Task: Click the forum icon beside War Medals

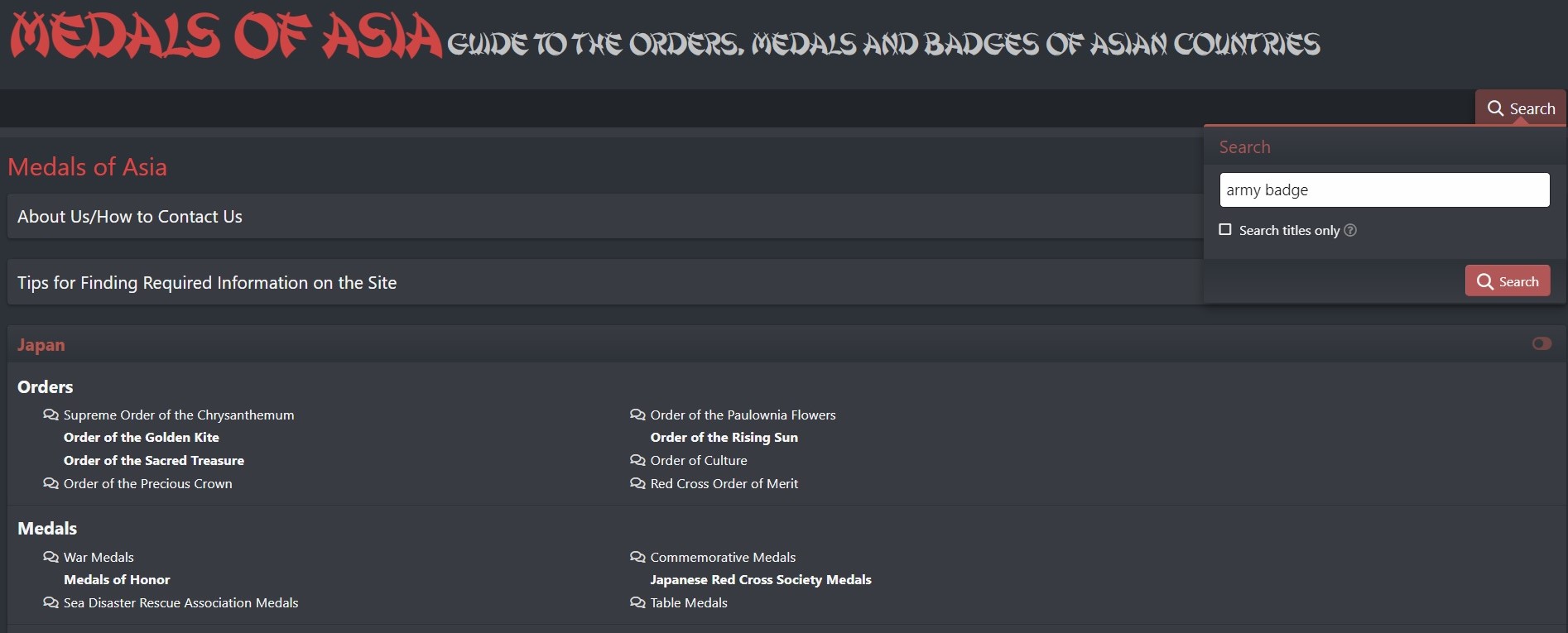Action: [x=51, y=557]
